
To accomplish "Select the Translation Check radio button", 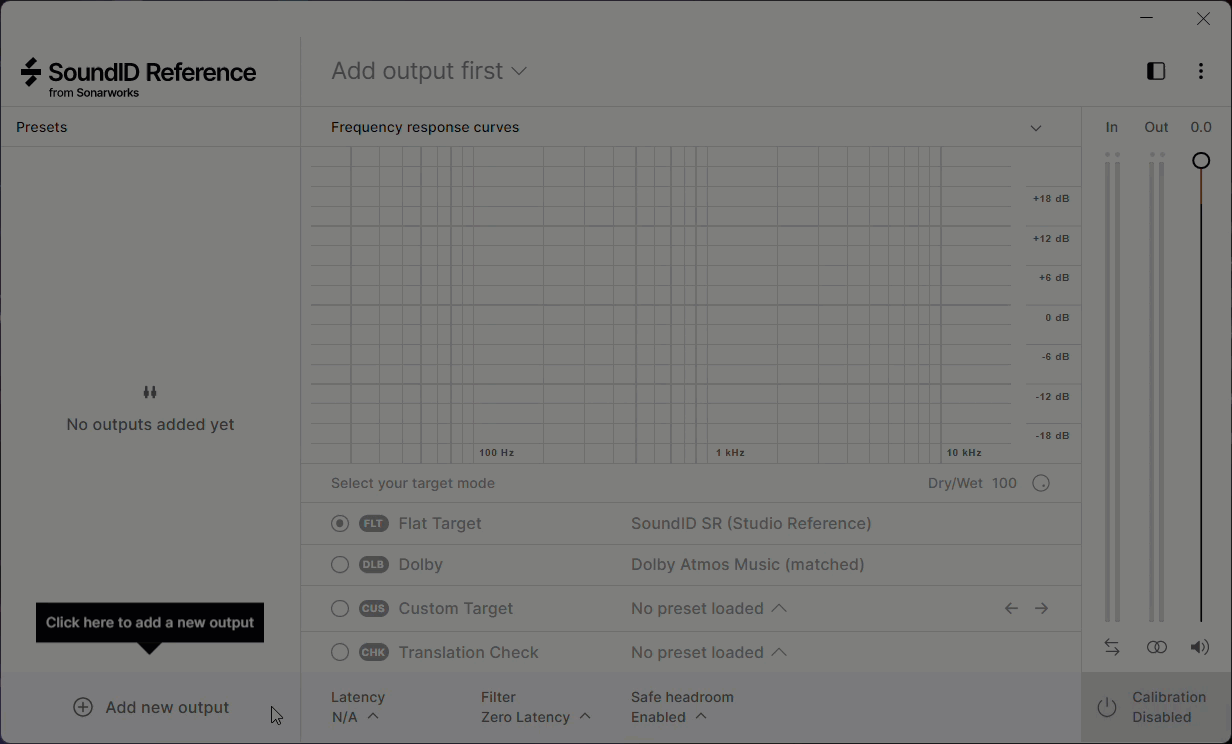I will click(340, 652).
